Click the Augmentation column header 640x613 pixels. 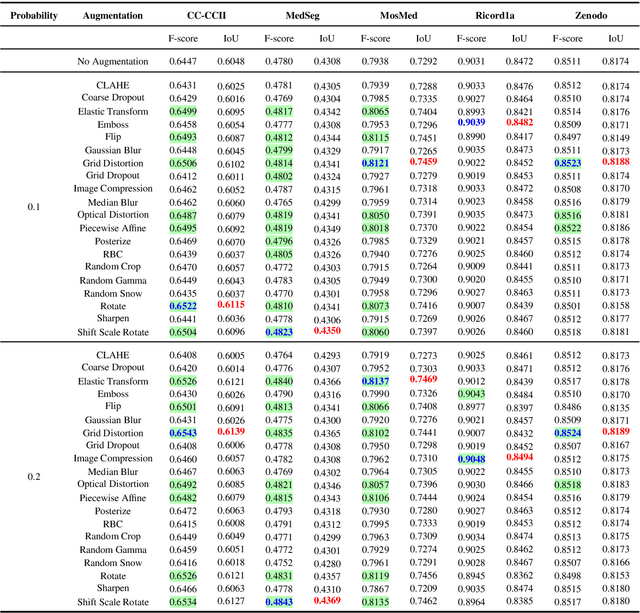point(113,16)
